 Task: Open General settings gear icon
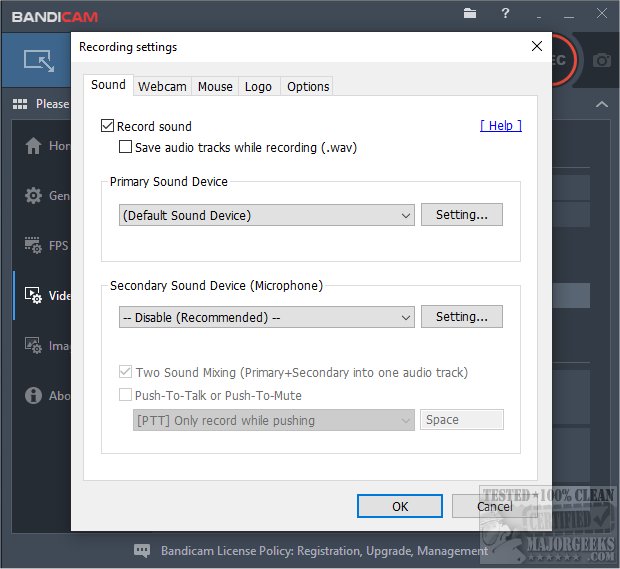[33, 195]
